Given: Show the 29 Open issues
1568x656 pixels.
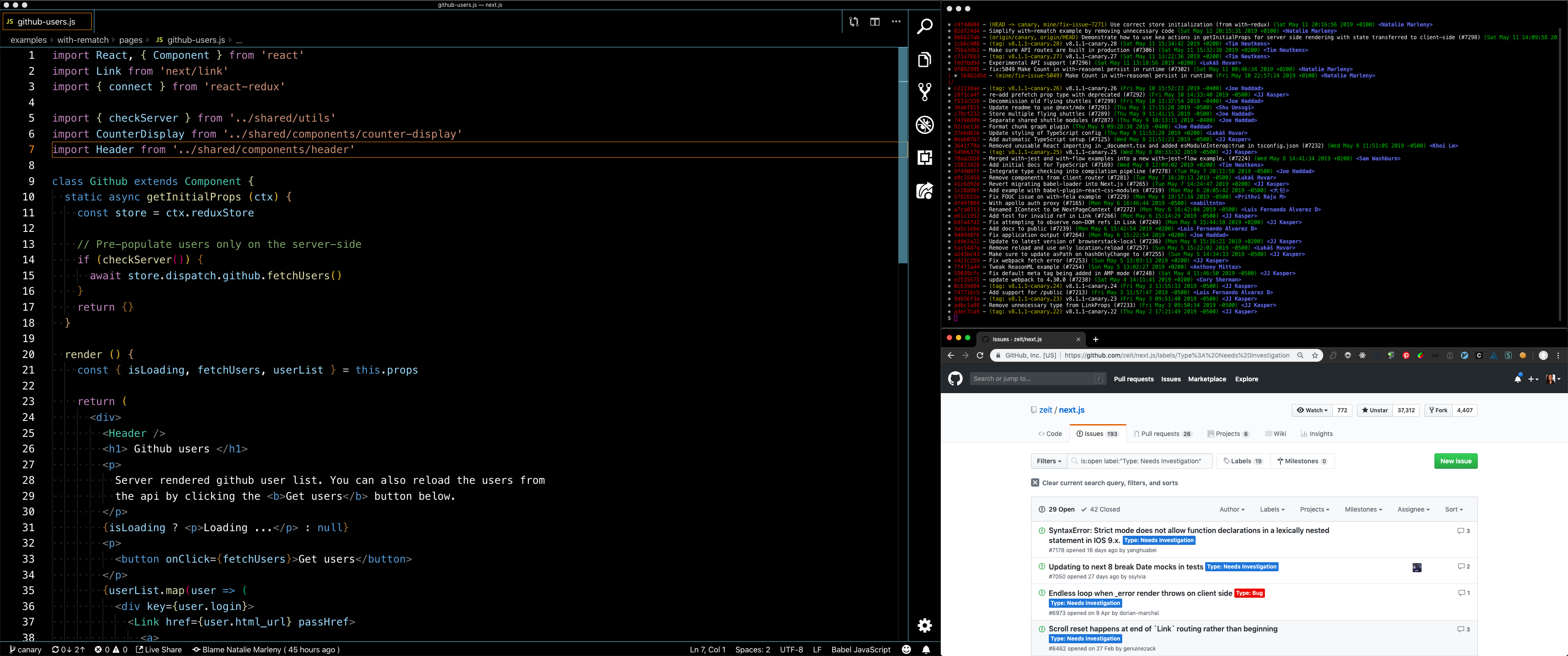Looking at the screenshot, I should 1056,509.
